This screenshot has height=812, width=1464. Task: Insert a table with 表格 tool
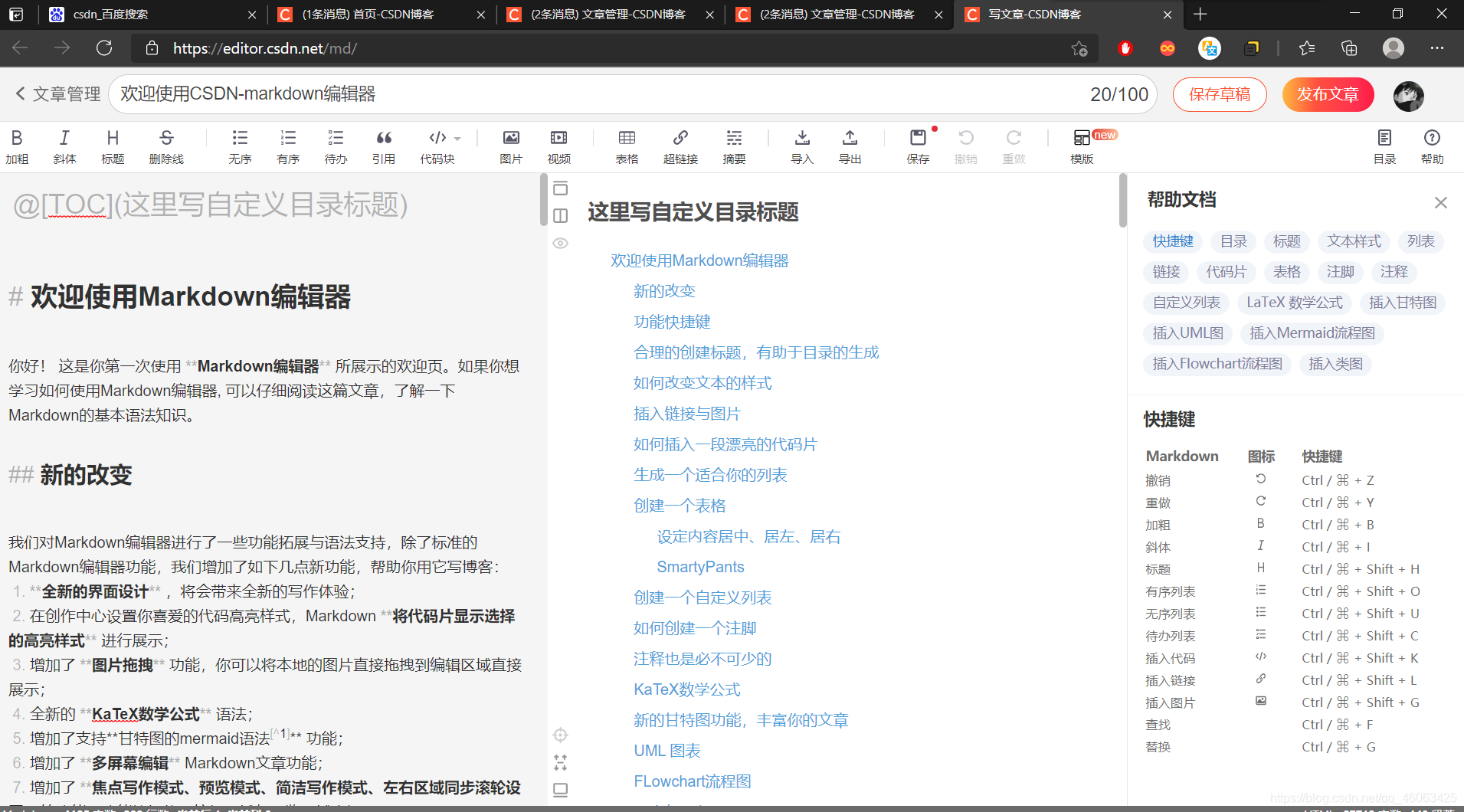point(627,146)
